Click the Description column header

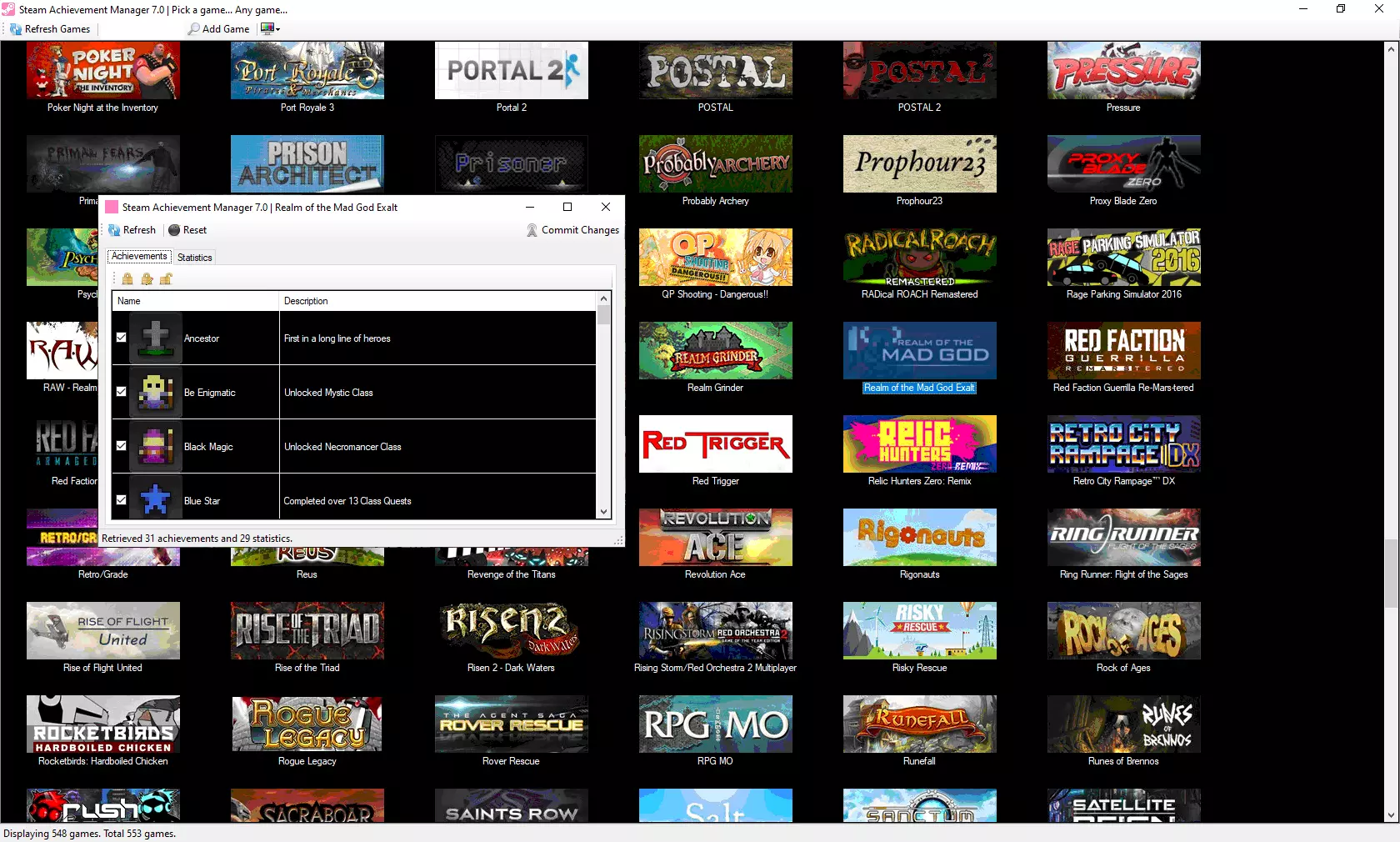(437, 301)
